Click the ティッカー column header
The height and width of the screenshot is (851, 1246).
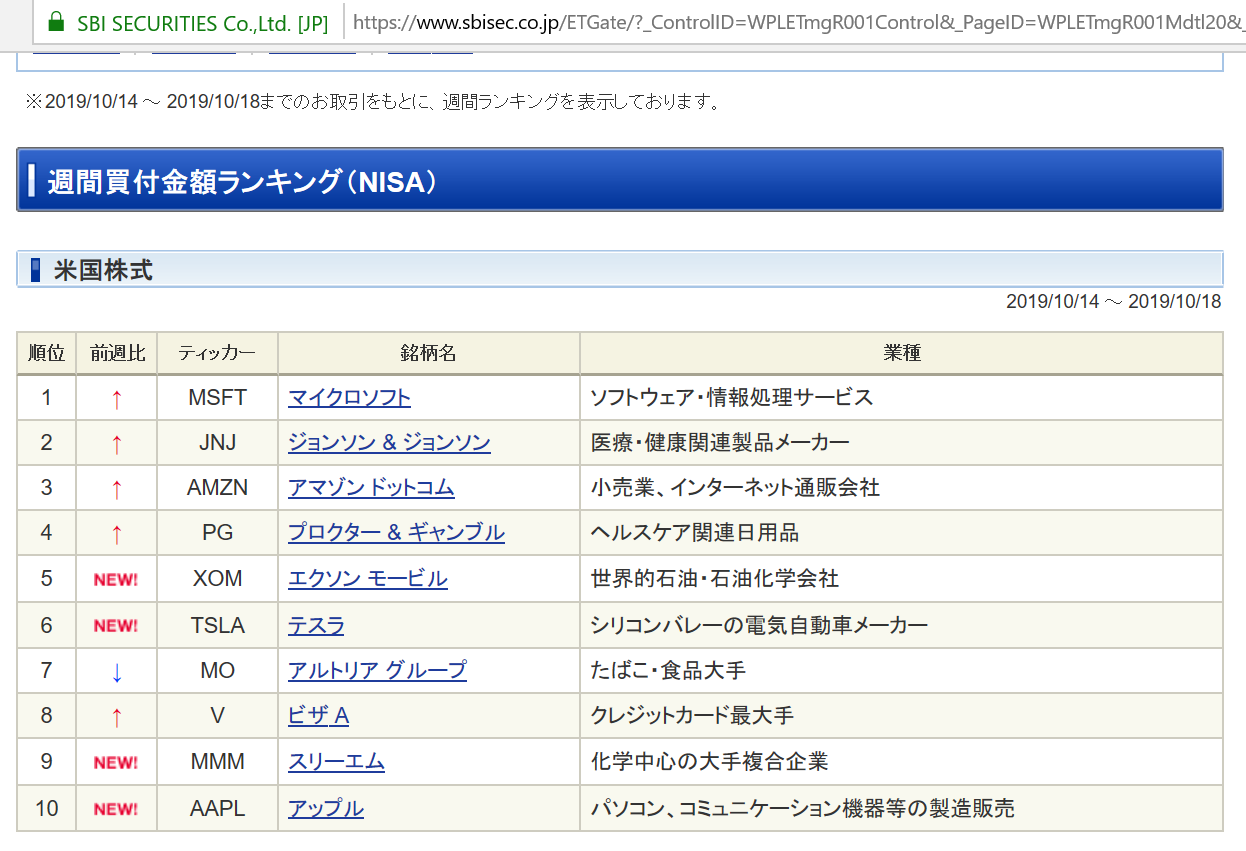pos(217,353)
